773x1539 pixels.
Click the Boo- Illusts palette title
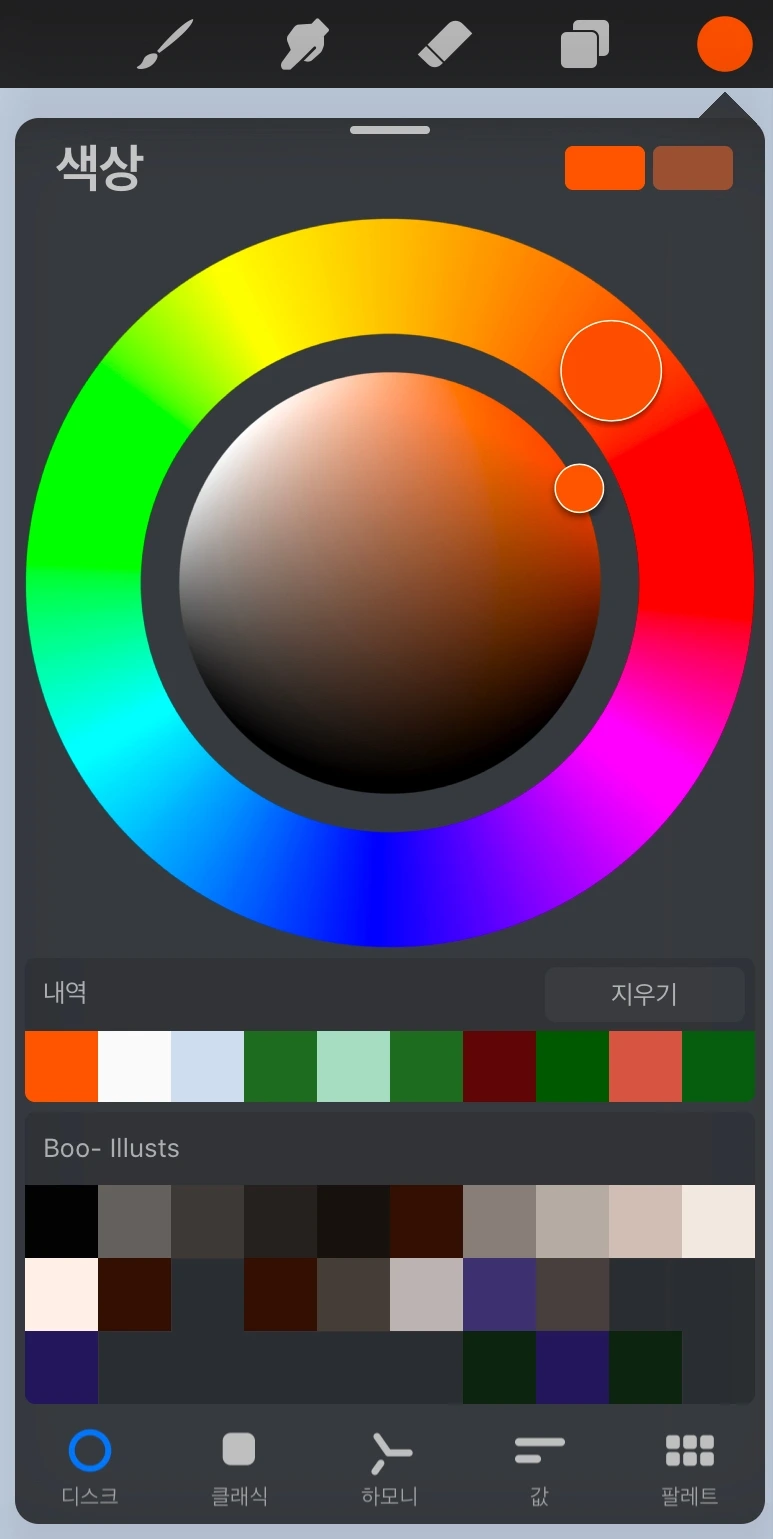coord(111,1148)
